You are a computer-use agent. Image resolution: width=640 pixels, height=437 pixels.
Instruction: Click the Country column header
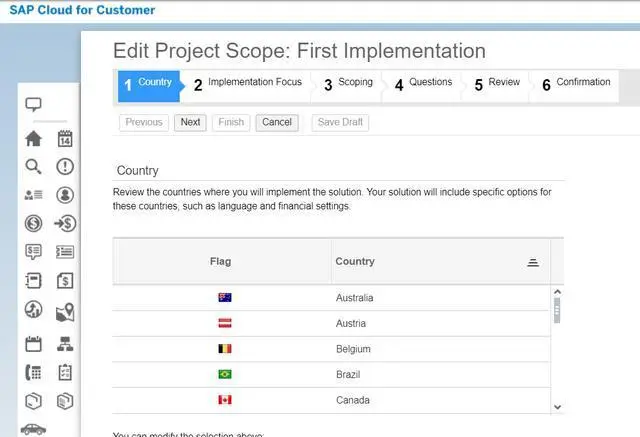click(x=440, y=262)
